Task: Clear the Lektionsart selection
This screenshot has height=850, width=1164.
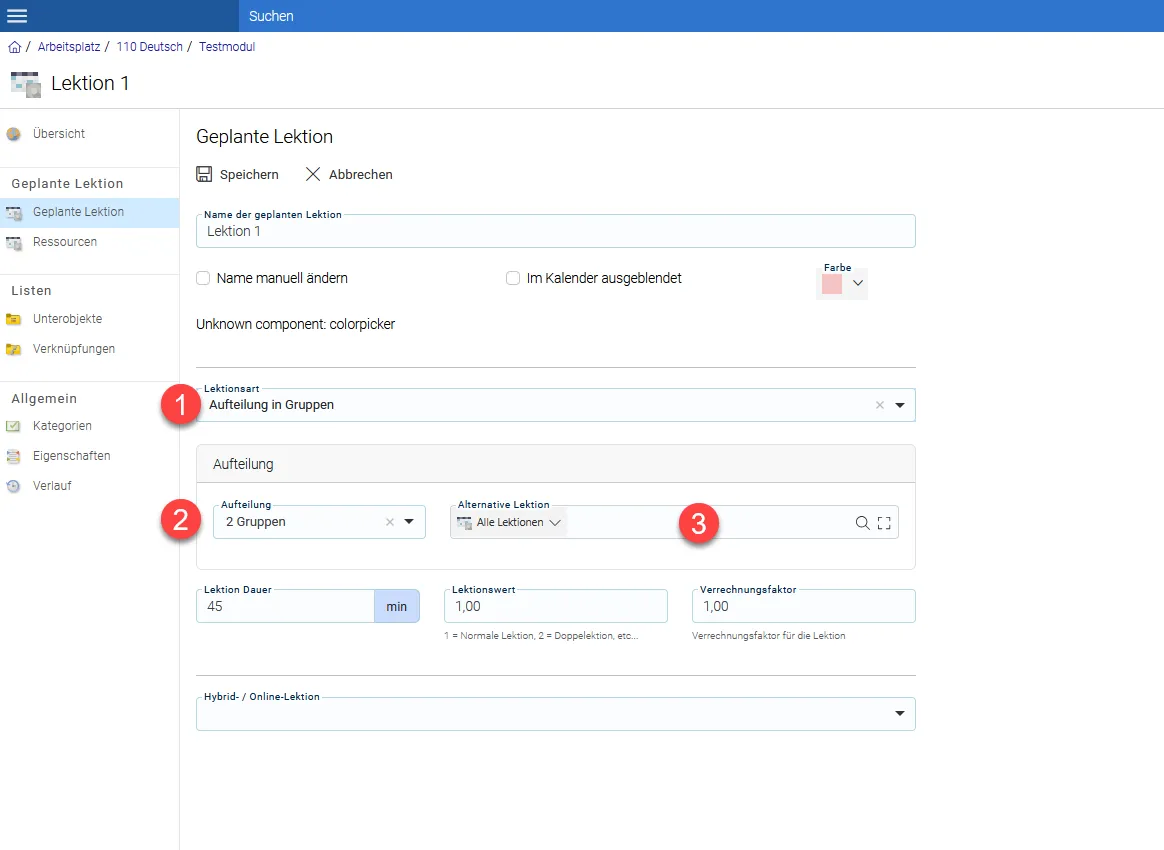Action: point(880,405)
